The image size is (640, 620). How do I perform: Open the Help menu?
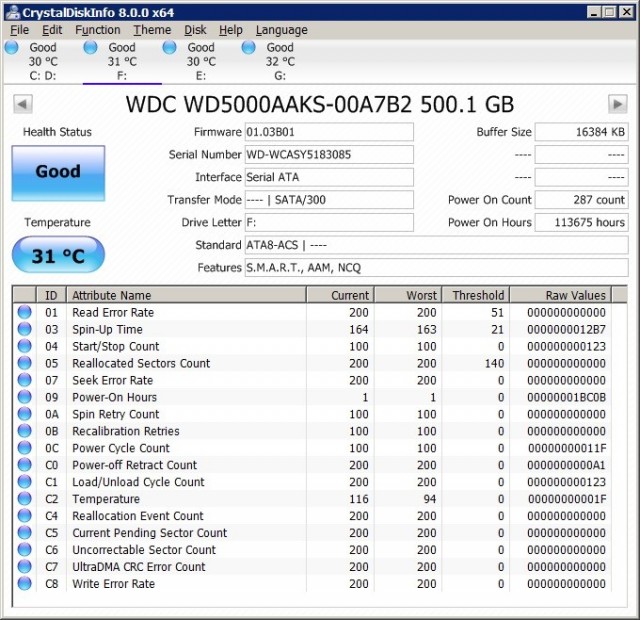pyautogui.click(x=231, y=30)
